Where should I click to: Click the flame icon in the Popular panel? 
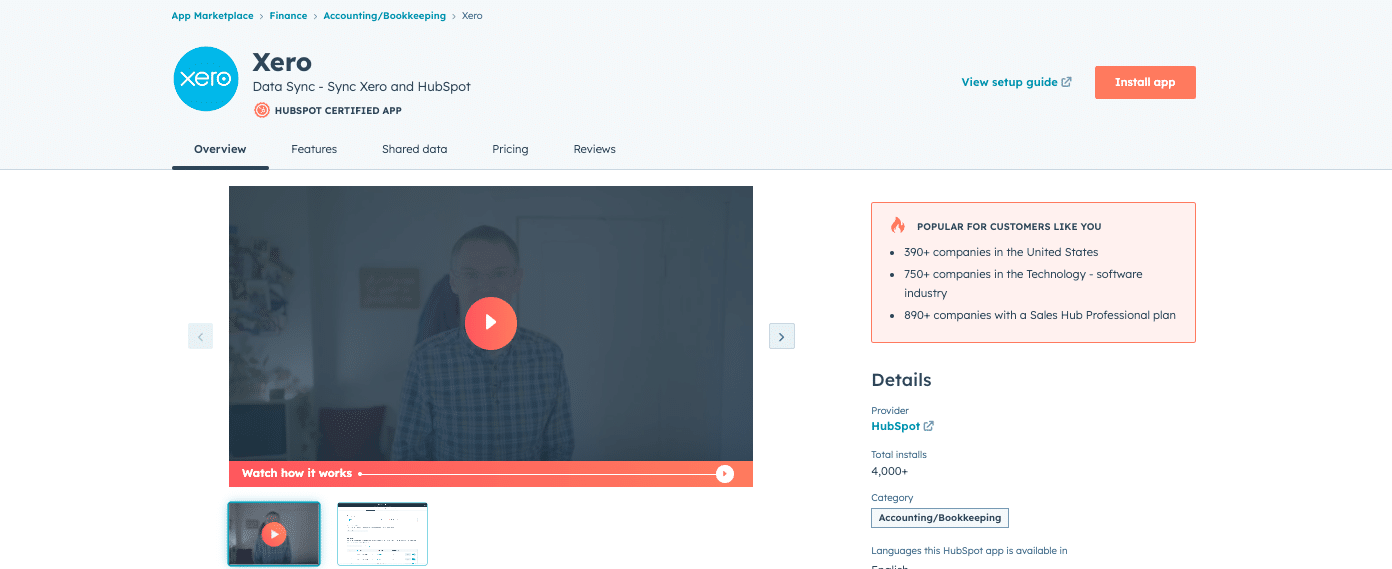(897, 226)
